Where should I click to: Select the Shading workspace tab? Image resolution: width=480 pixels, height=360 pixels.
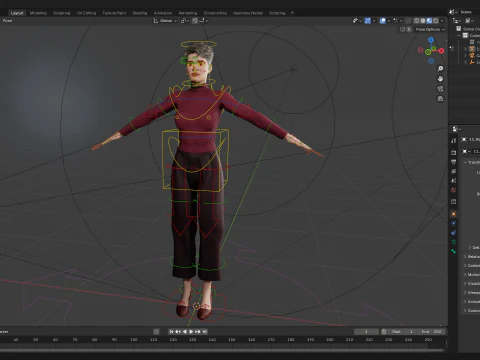140,13
